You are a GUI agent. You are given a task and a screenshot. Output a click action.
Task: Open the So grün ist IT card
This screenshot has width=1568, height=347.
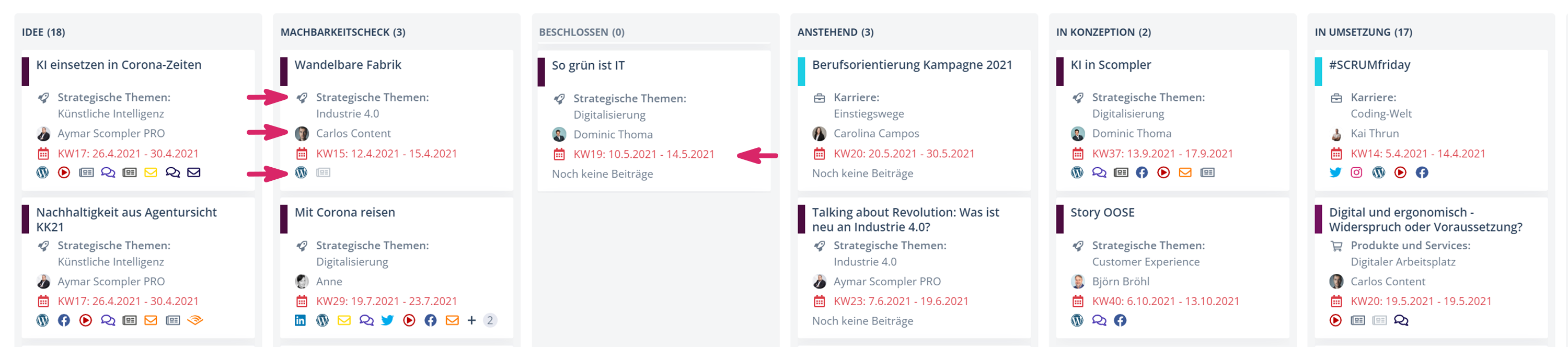point(588,66)
